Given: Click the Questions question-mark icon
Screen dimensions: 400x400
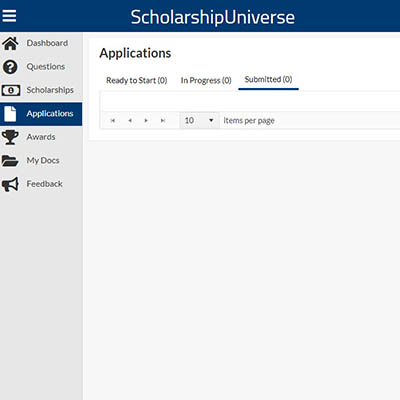Looking at the screenshot, I should click(10, 67).
